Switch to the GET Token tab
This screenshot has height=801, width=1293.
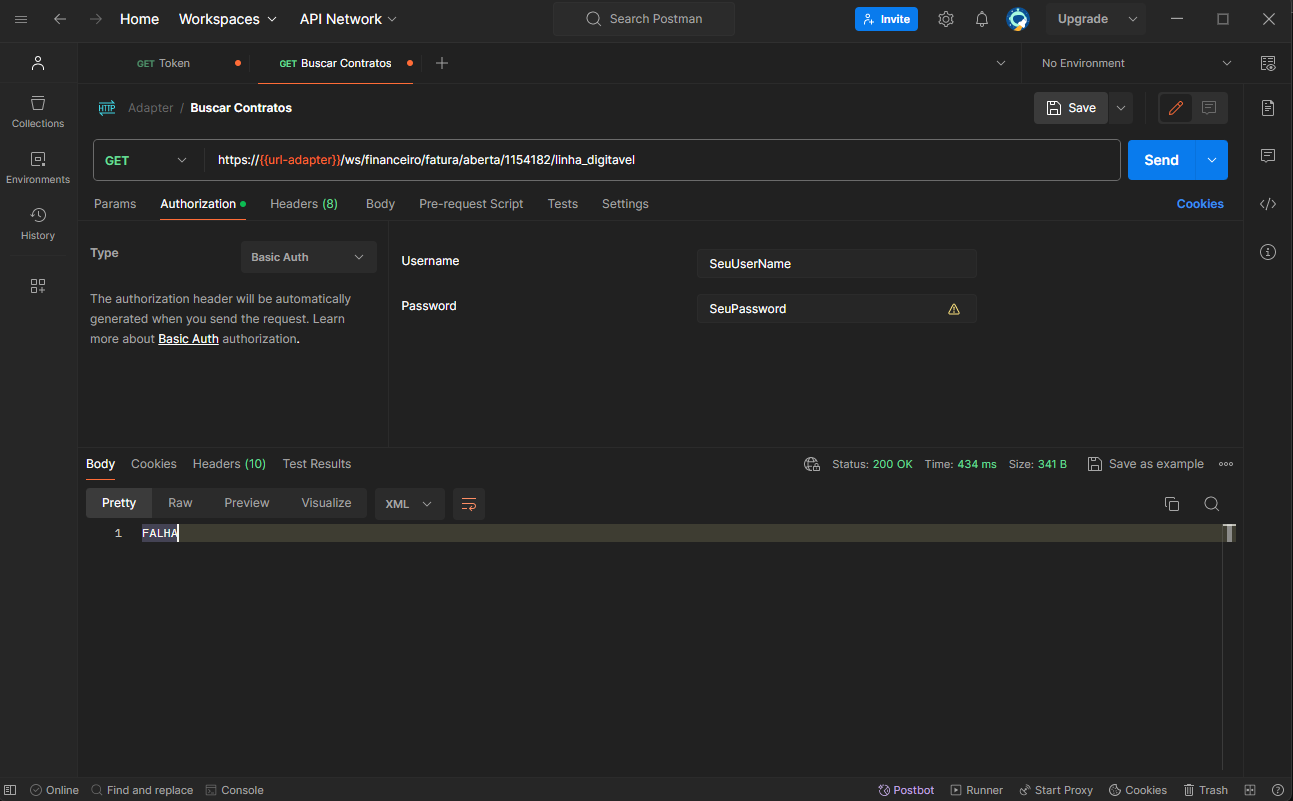165,63
